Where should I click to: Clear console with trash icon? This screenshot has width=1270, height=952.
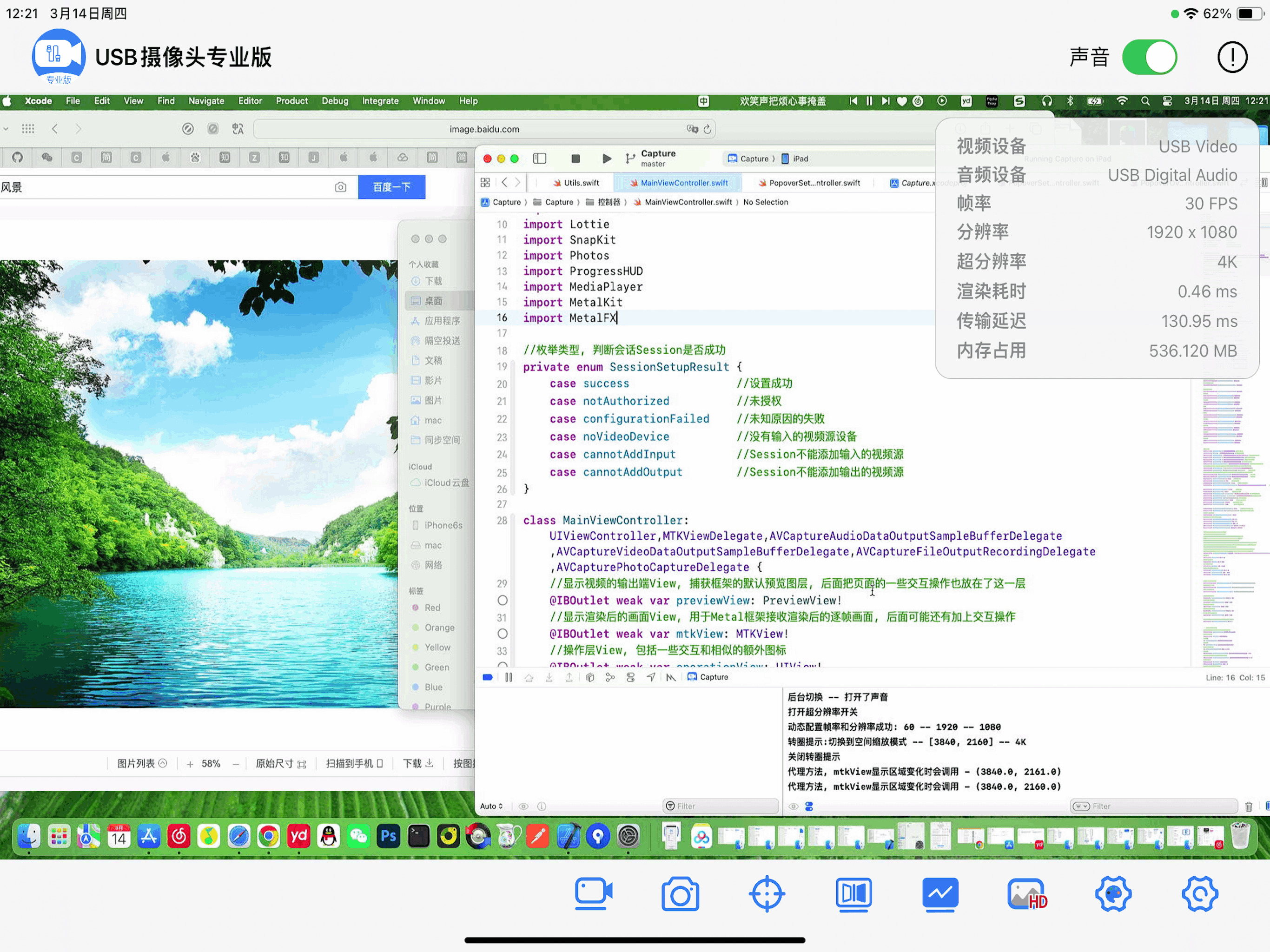[x=1248, y=806]
